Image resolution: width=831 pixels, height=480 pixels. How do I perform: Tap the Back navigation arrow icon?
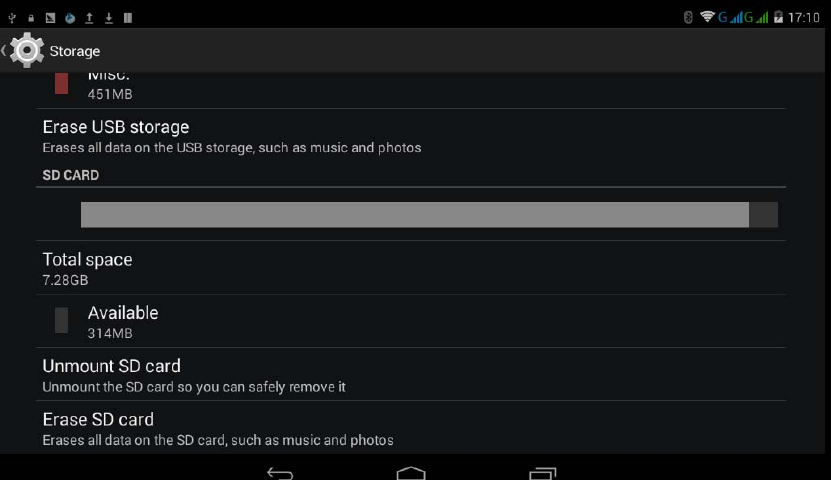click(280, 473)
